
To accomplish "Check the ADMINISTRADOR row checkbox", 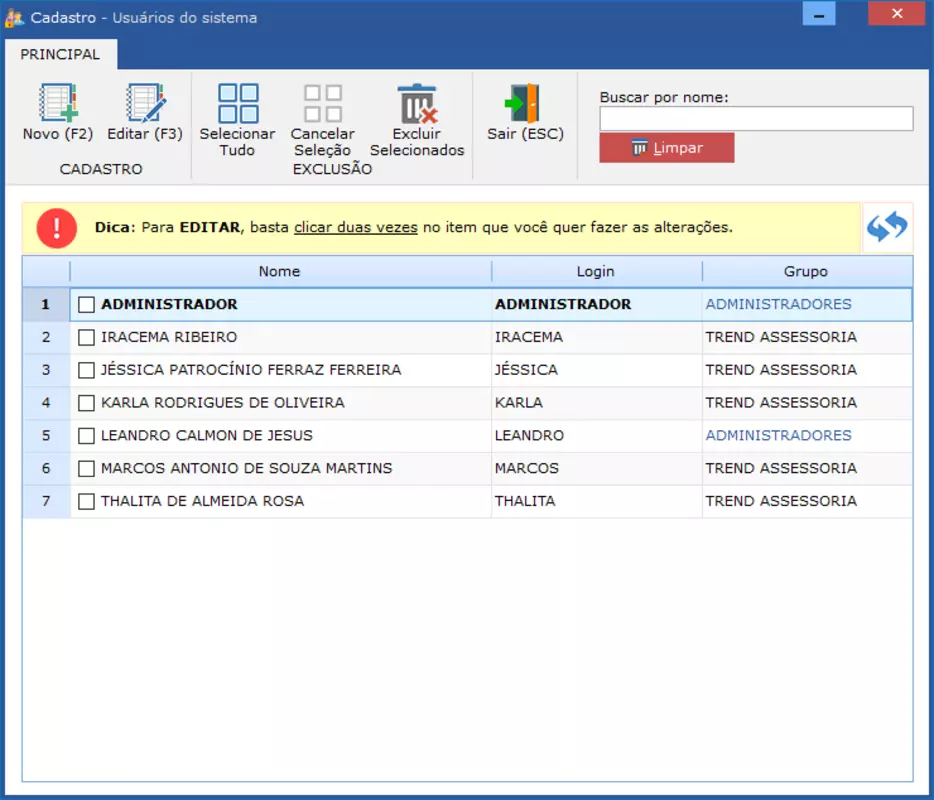I will [x=86, y=304].
